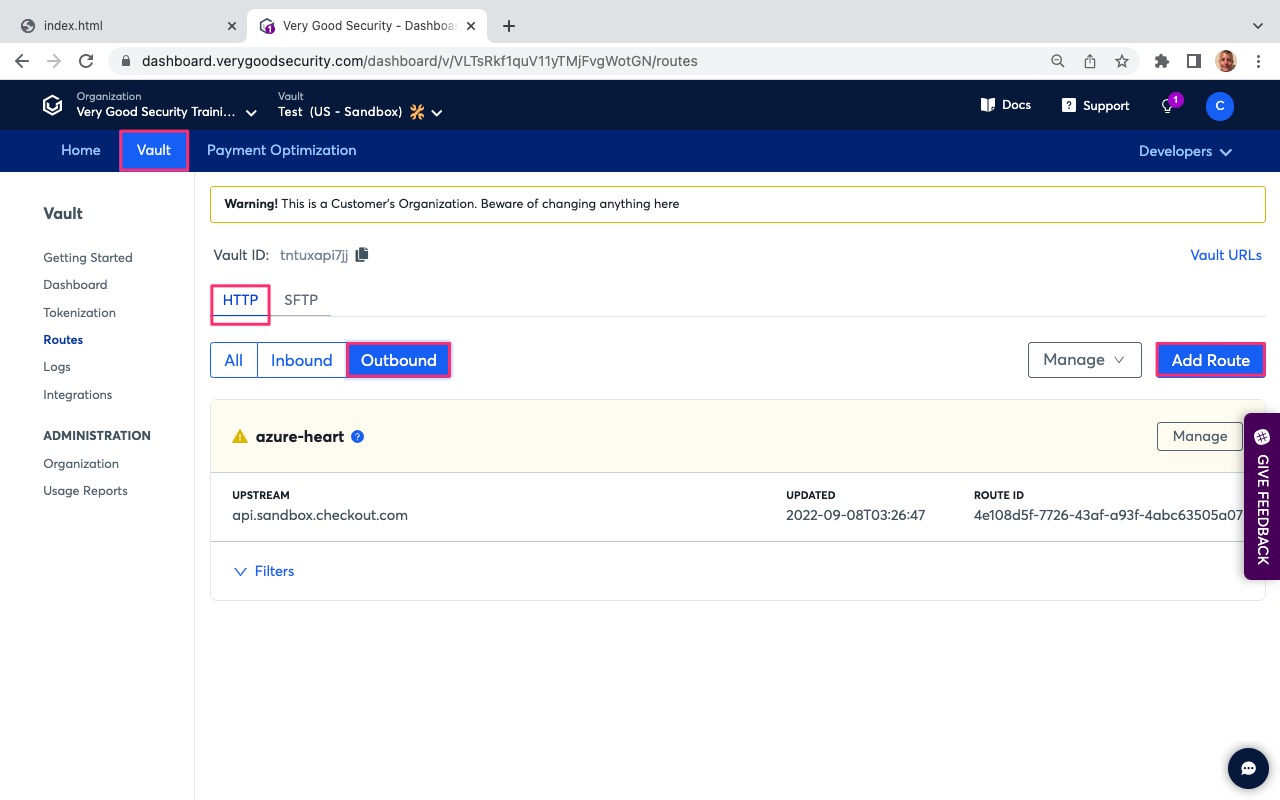Close the index.html tab
1280x800 pixels.
coord(232,26)
